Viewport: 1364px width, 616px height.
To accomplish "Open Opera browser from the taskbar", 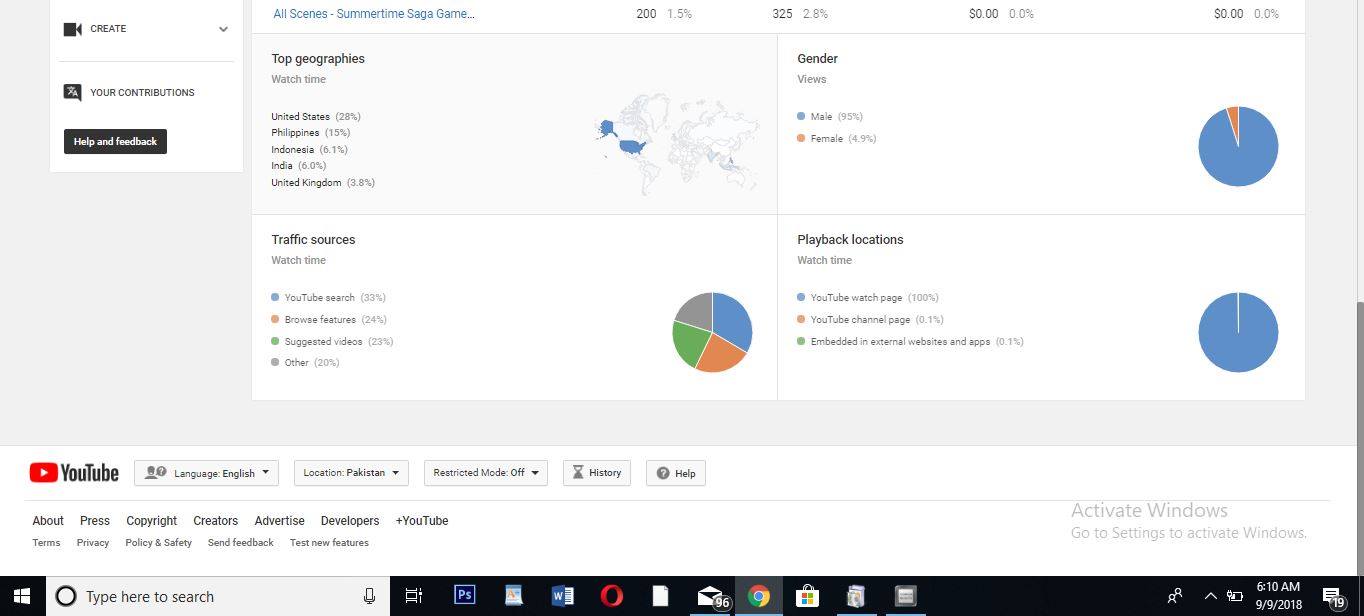I will [x=611, y=596].
